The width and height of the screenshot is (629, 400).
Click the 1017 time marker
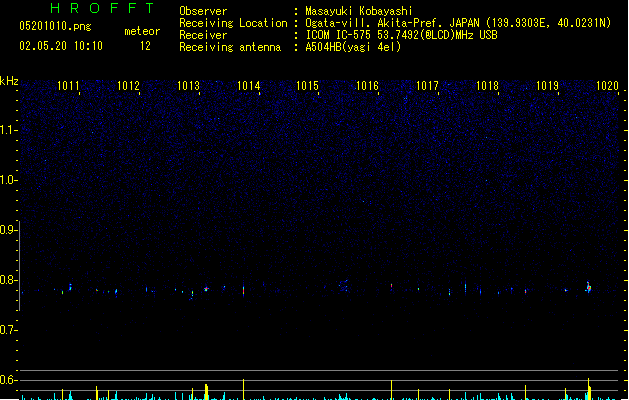pos(427,86)
